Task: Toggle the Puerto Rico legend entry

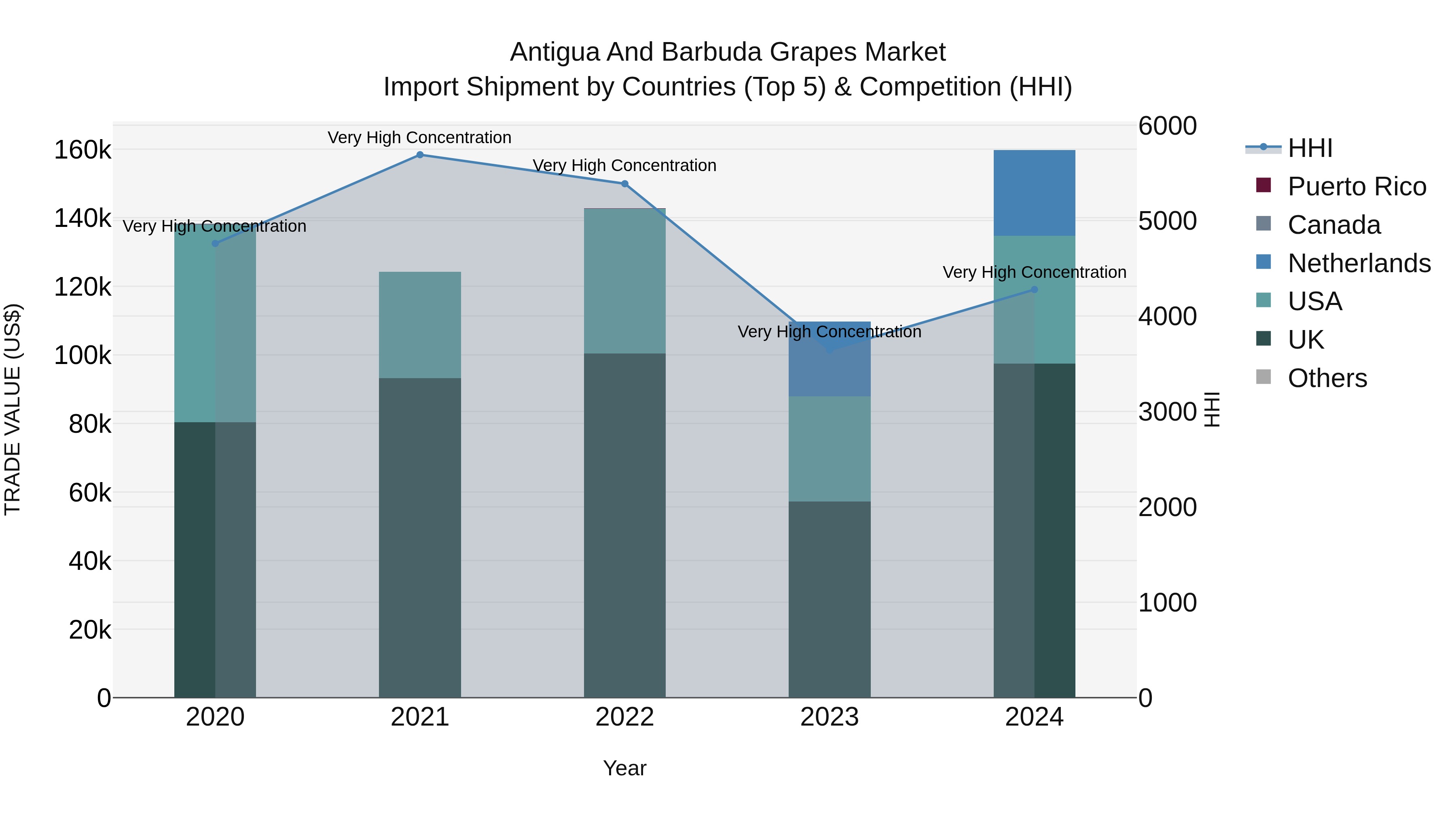Action: [x=1341, y=186]
